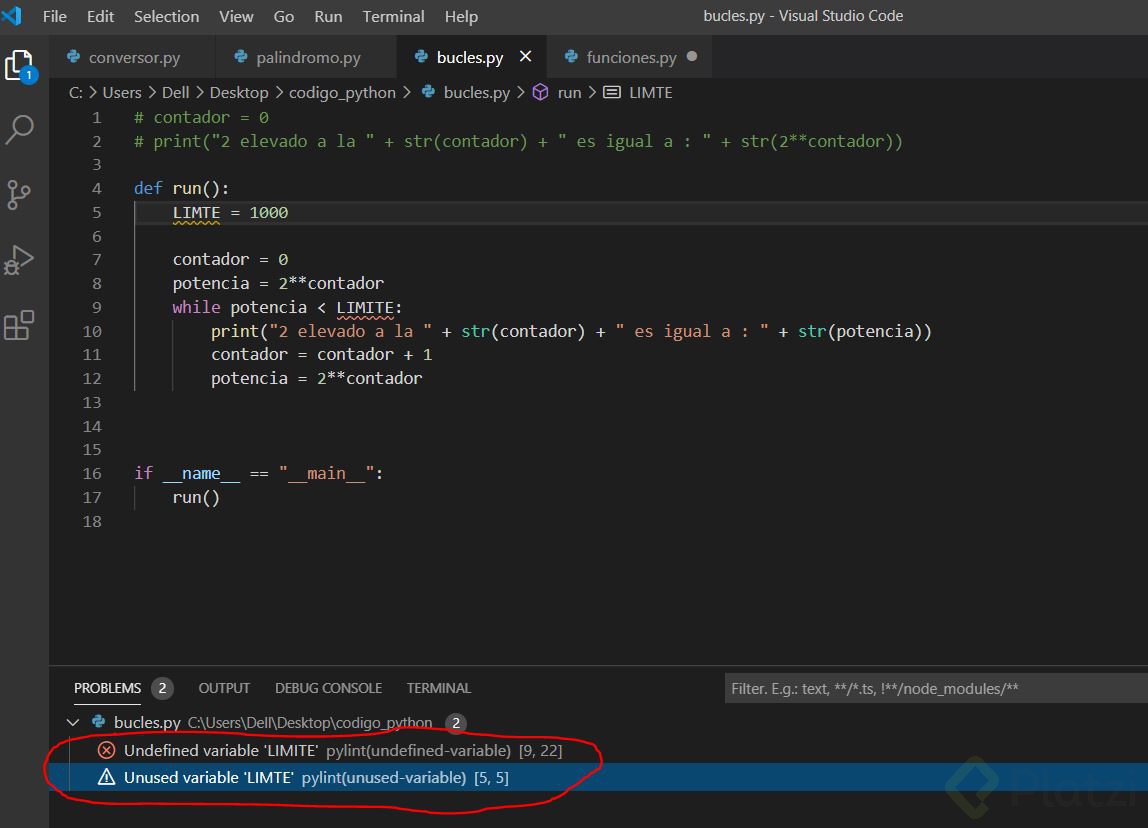The width and height of the screenshot is (1148, 828).
Task: Click the VS Code logo icon
Action: pyautogui.click(x=12, y=15)
